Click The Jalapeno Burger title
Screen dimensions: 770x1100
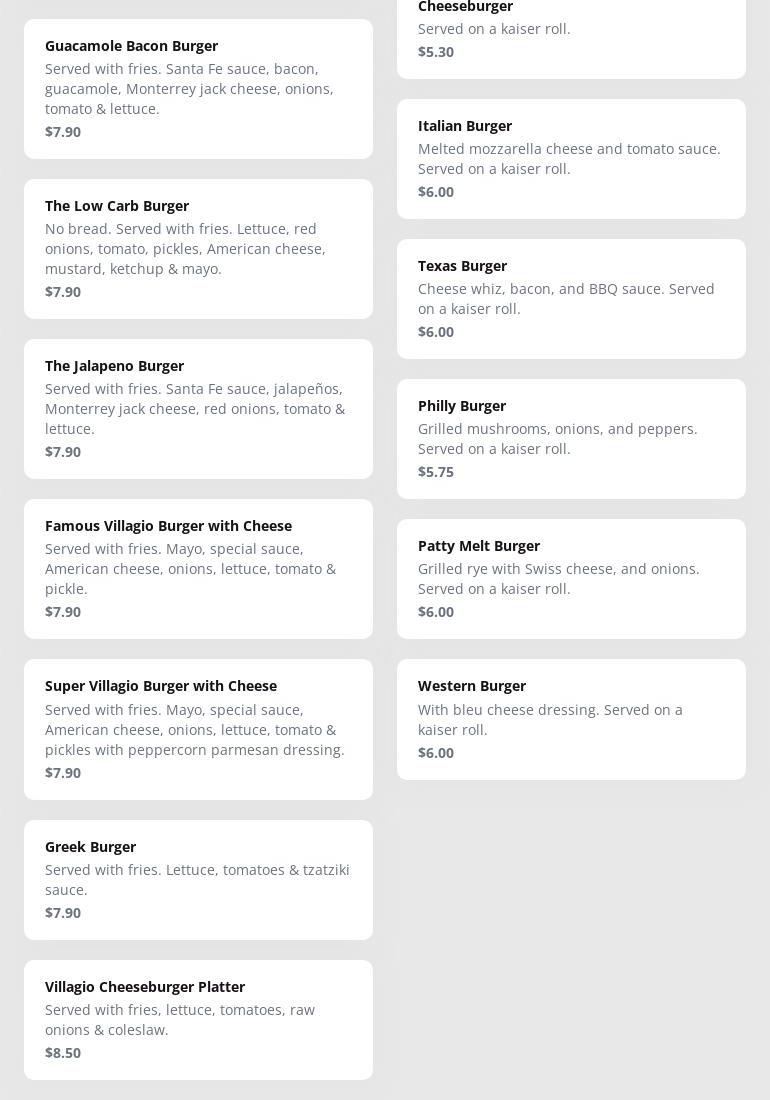coord(114,366)
